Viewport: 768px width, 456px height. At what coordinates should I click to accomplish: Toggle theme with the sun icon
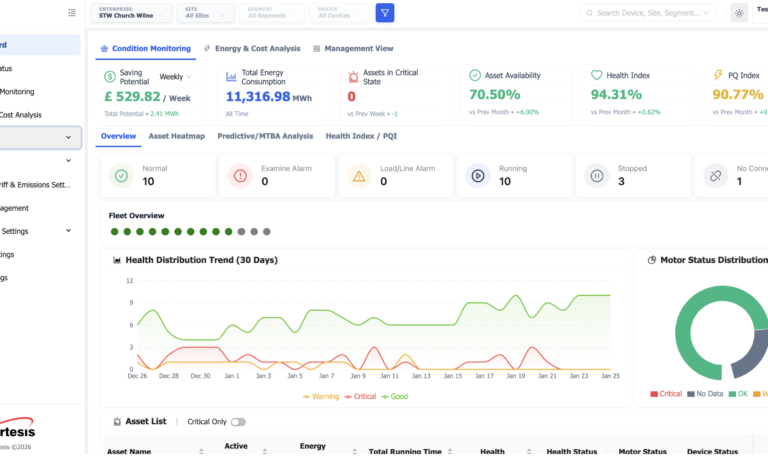point(739,13)
